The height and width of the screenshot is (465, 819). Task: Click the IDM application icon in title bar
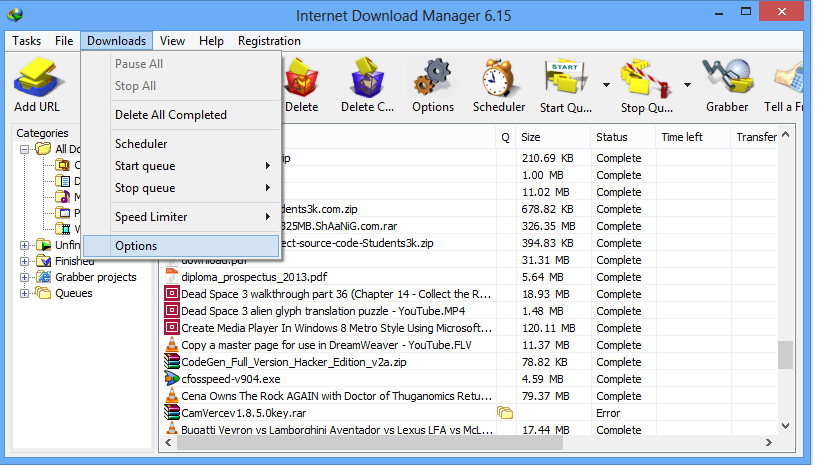(16, 14)
